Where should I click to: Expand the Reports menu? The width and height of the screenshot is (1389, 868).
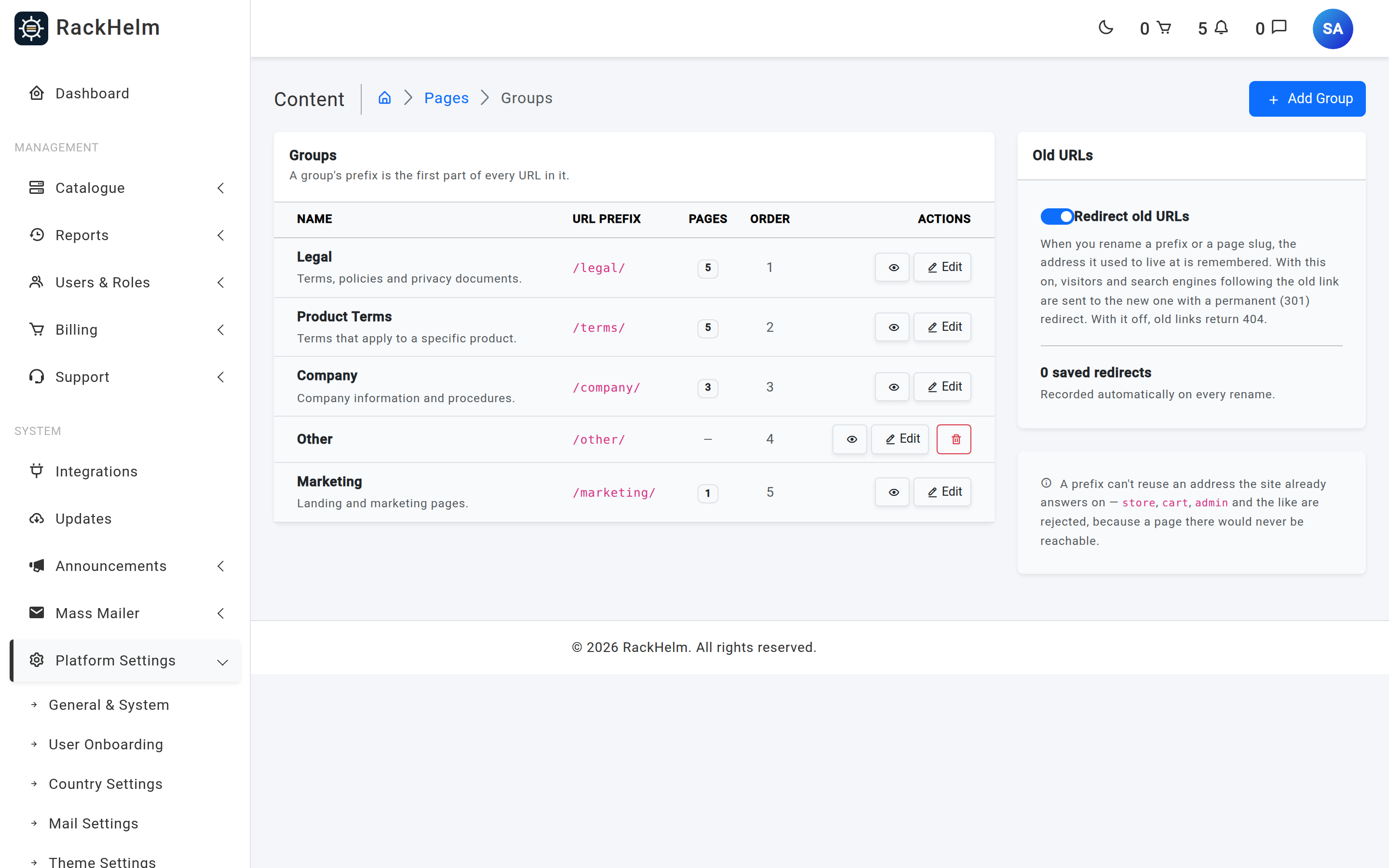(125, 235)
